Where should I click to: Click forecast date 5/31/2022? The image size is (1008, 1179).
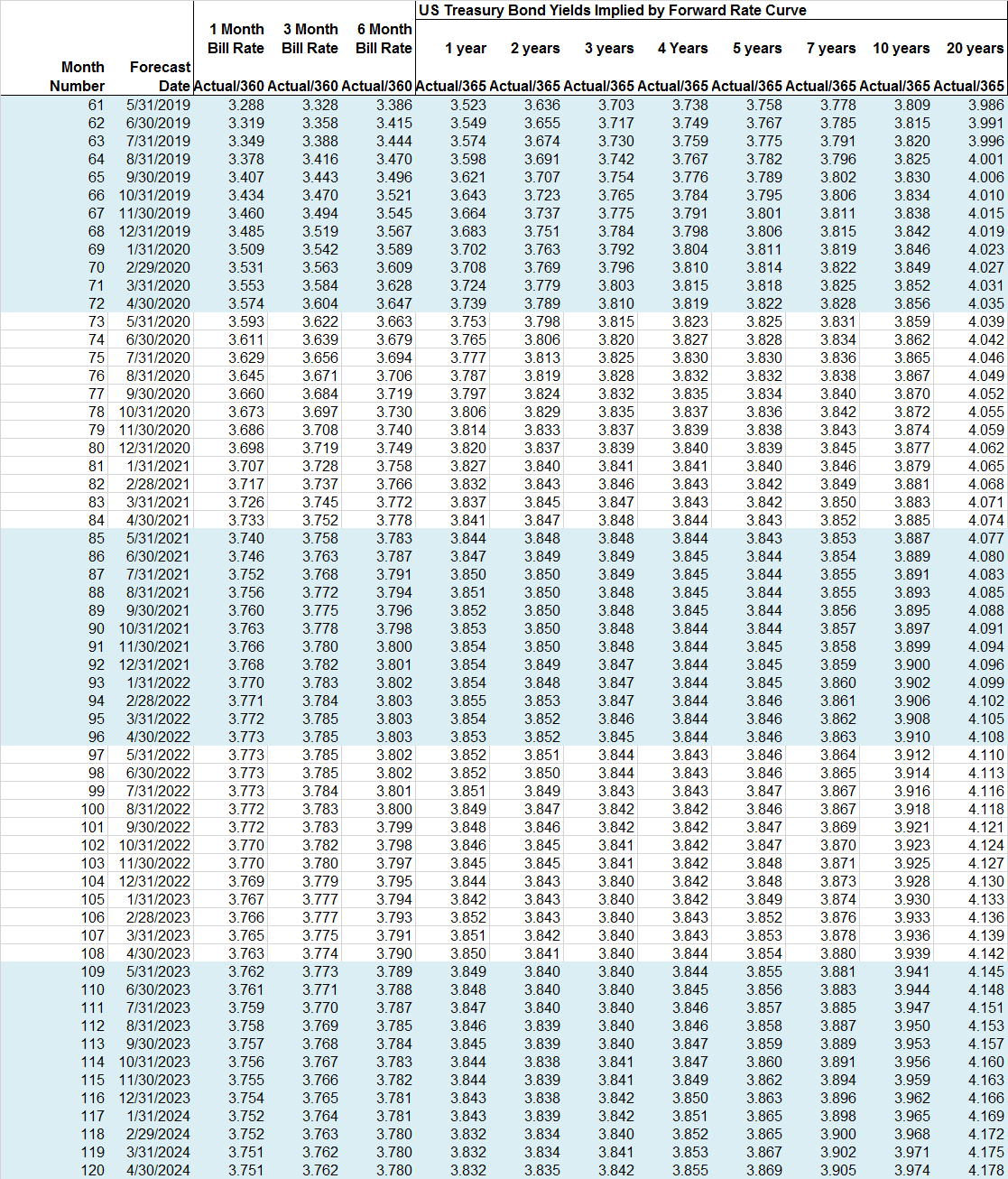pos(158,755)
